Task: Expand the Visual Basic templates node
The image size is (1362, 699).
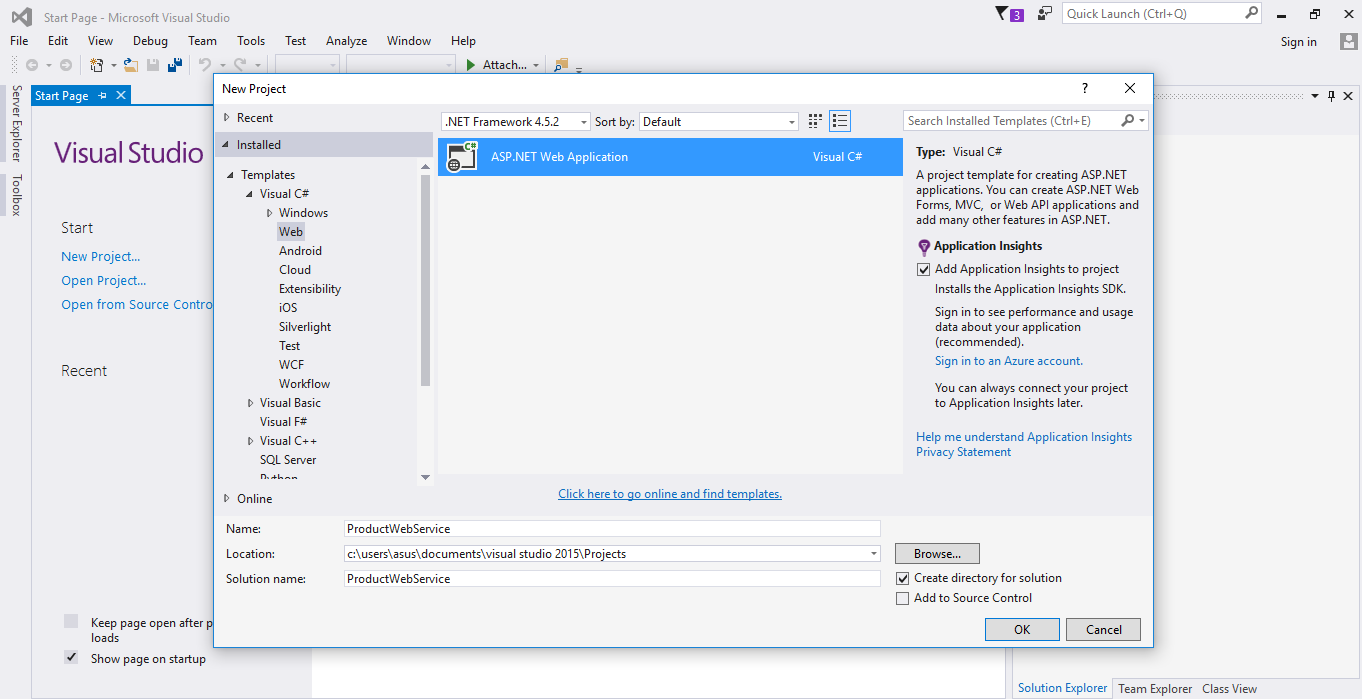Action: point(251,403)
